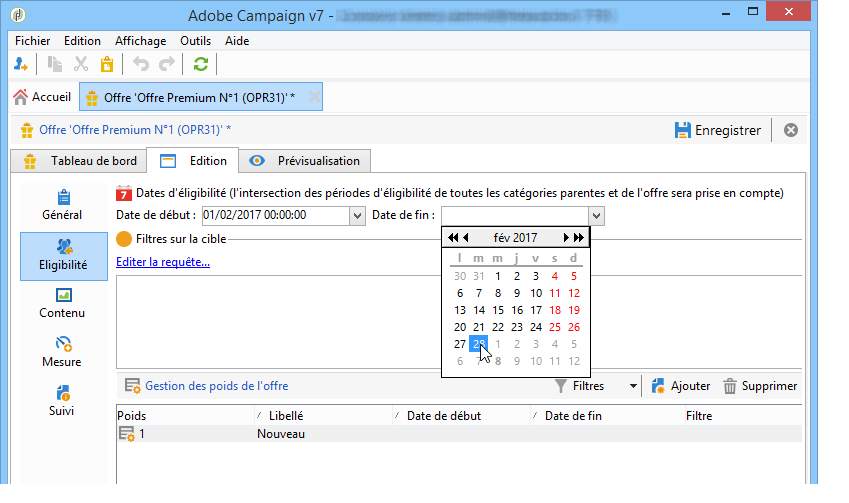Open the Outils menu
Image resolution: width=849 pixels, height=503 pixels.
point(195,41)
